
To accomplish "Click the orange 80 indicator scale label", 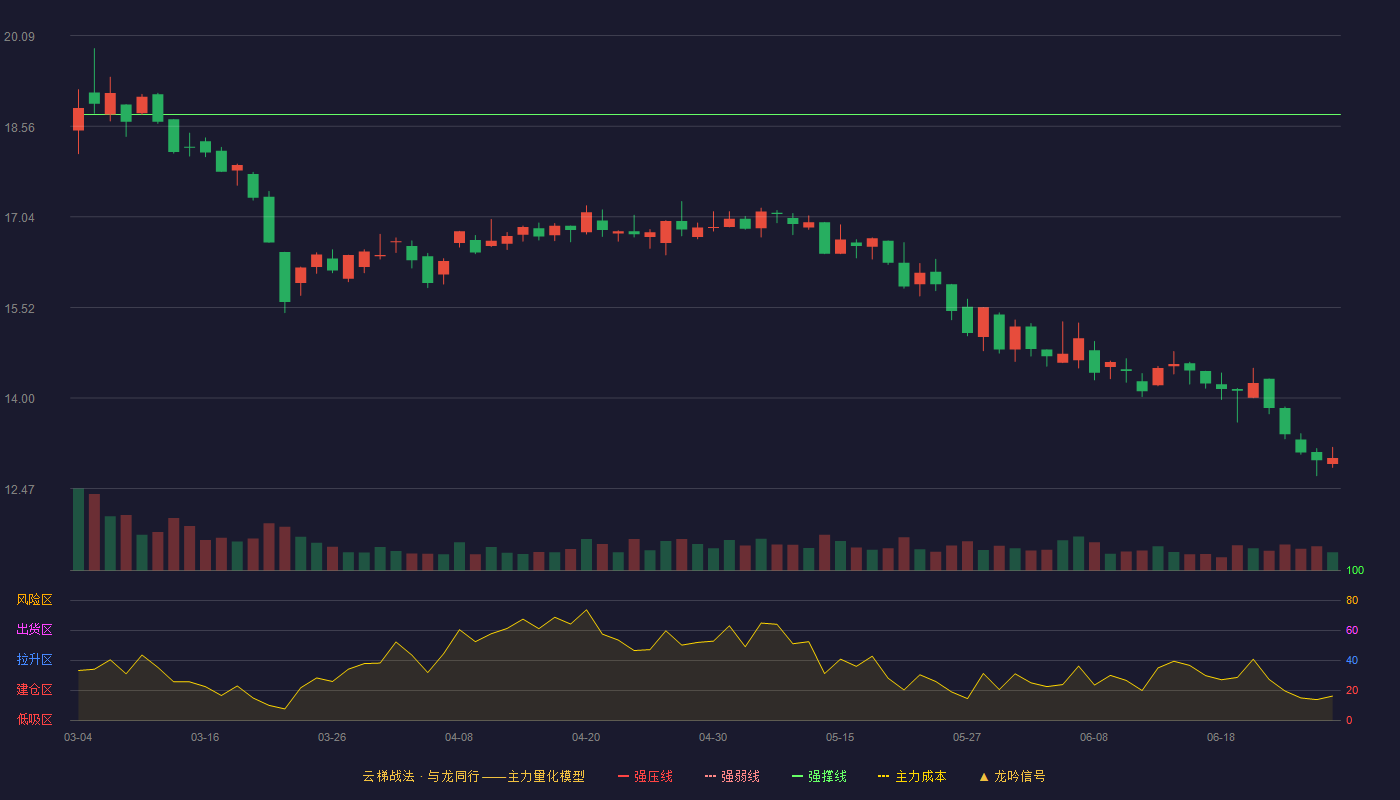I will click(x=1352, y=600).
